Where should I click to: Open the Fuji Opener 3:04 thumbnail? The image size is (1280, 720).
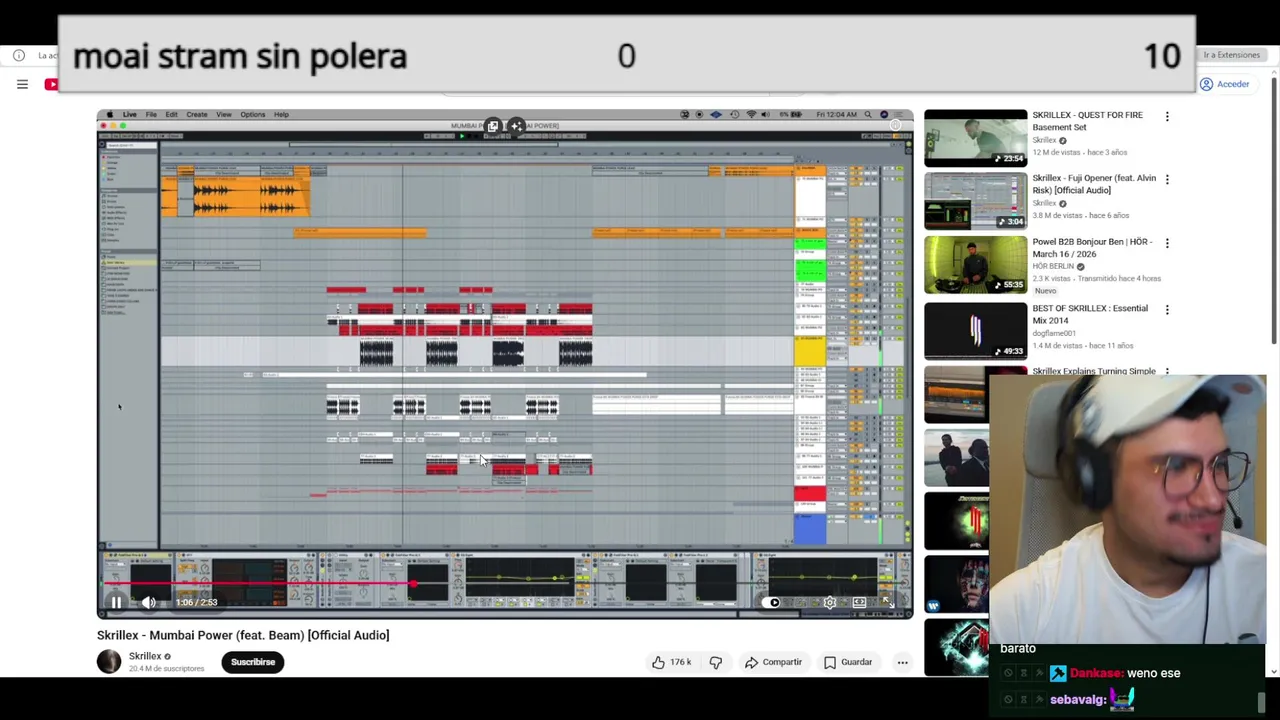tap(975, 201)
